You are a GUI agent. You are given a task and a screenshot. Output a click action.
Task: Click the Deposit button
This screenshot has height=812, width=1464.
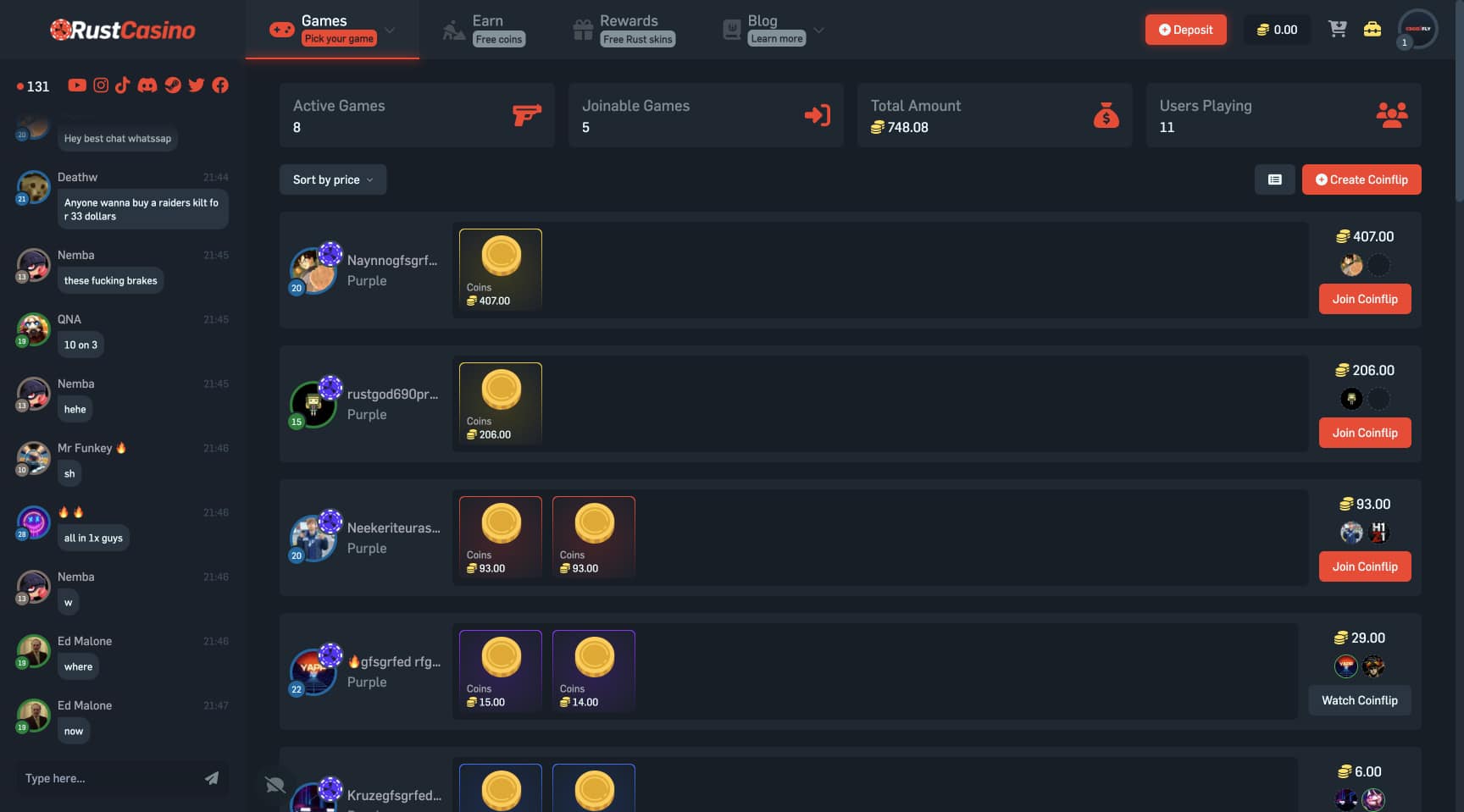point(1185,30)
